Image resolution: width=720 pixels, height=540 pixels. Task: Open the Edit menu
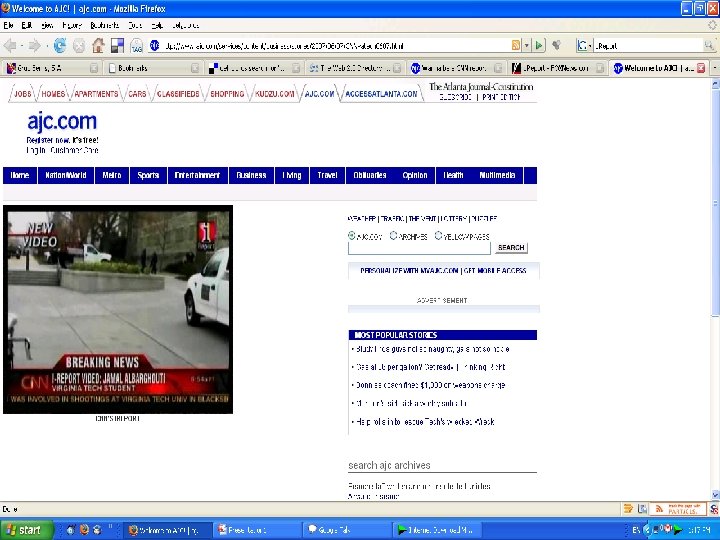pyautogui.click(x=27, y=25)
